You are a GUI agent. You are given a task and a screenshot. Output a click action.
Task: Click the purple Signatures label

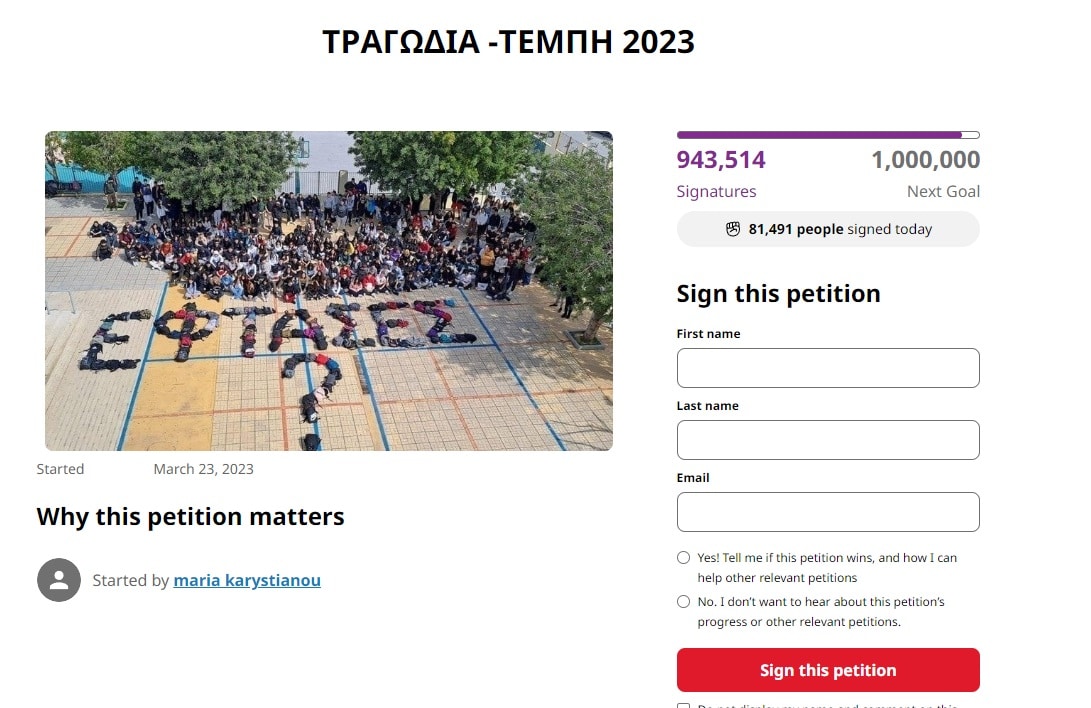pyautogui.click(x=716, y=191)
